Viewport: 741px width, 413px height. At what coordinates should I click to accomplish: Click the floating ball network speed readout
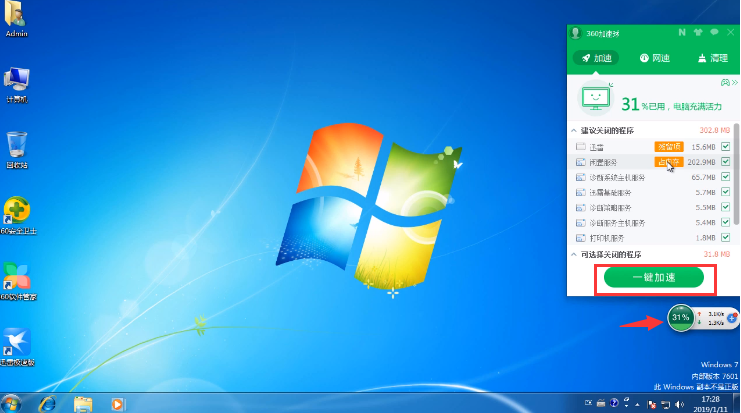[x=713, y=318]
